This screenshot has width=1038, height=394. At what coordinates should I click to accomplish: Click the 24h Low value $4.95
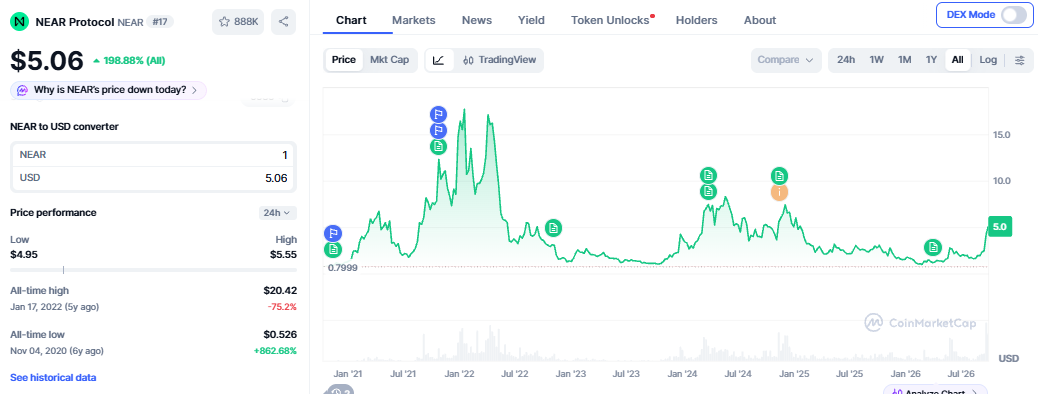click(x=24, y=254)
